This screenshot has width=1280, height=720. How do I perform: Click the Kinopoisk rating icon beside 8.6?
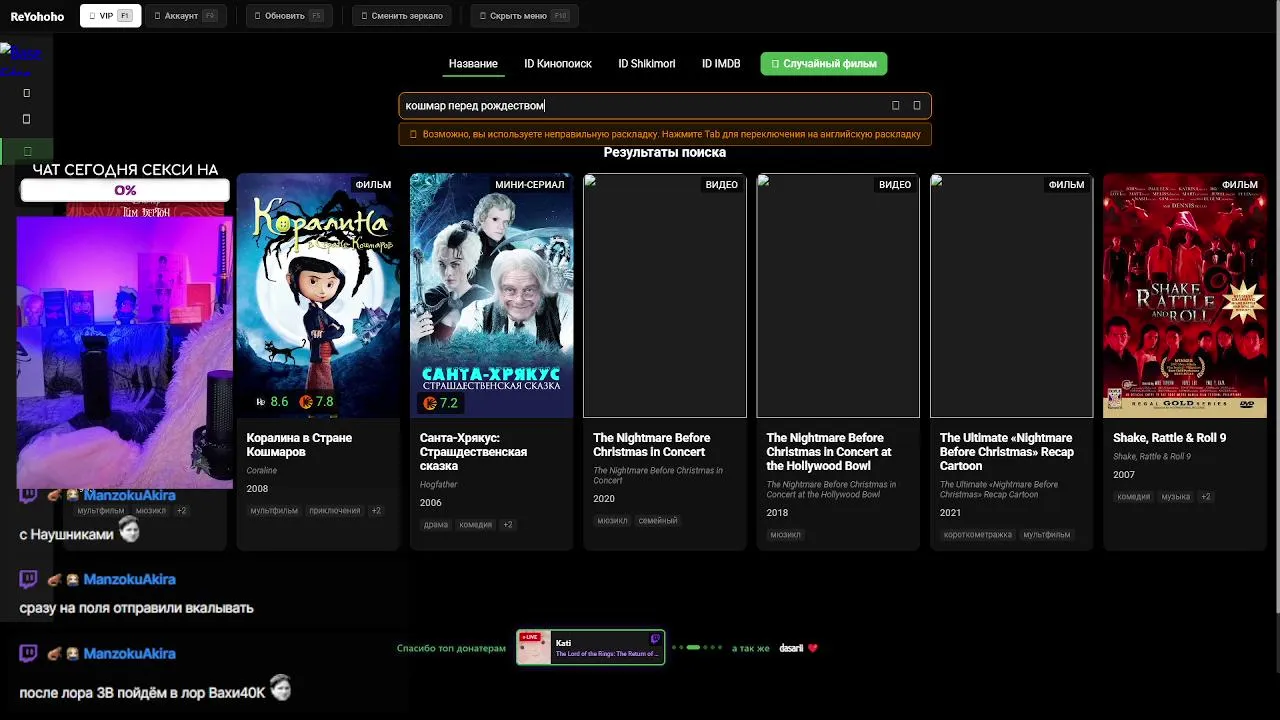tap(260, 402)
